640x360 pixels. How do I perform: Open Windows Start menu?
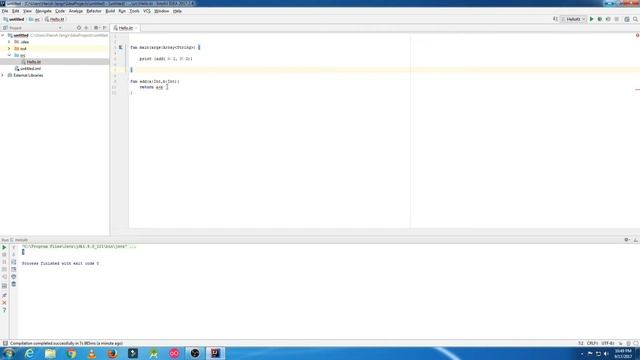[8, 353]
